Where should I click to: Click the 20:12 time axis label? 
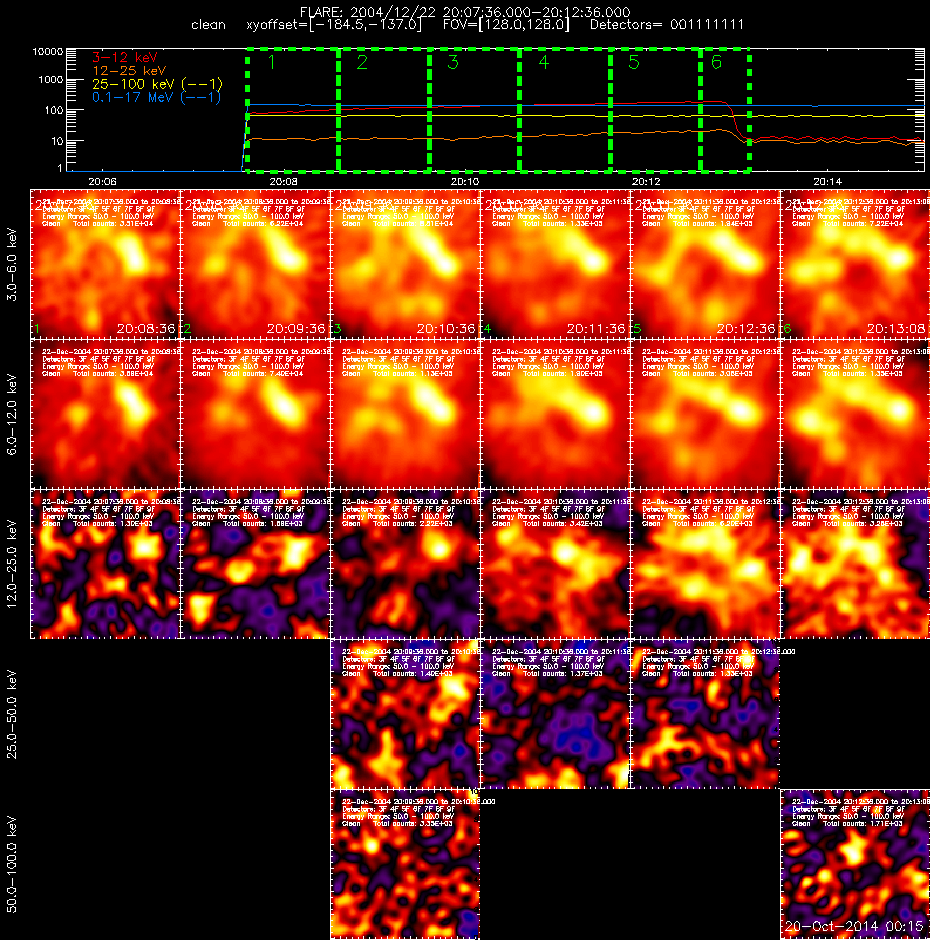point(646,181)
